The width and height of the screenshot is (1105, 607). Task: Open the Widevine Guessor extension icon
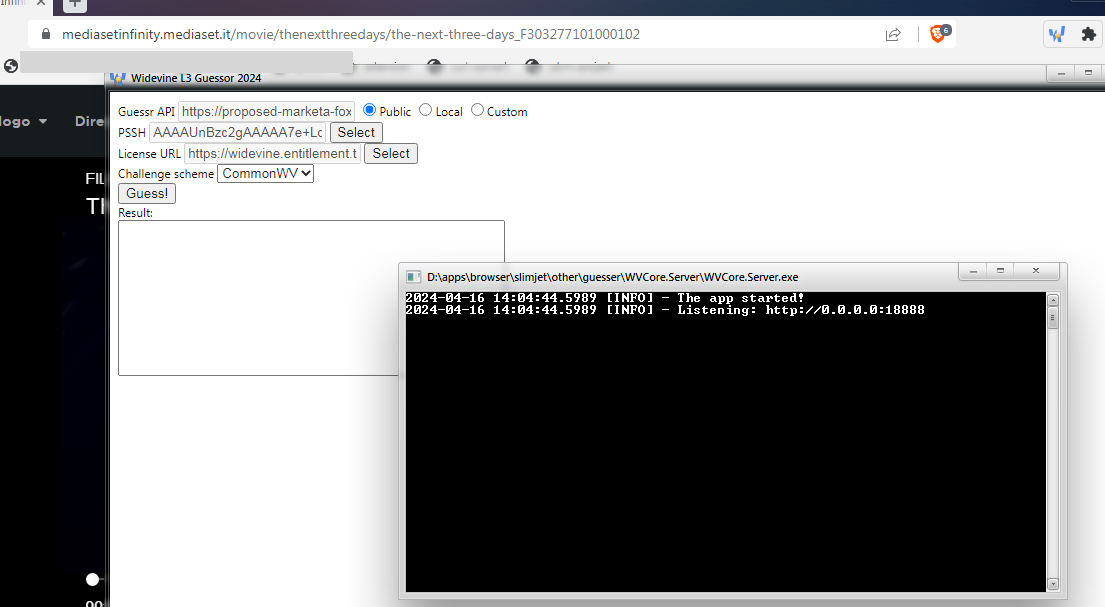[1056, 34]
